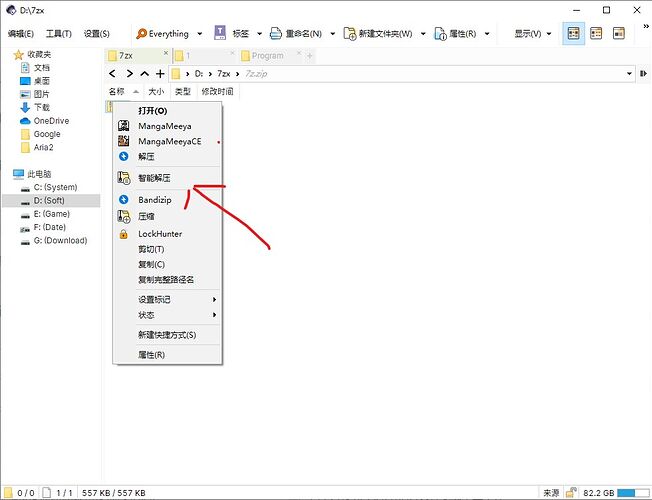Choose 解压 extract in context menu
The image size is (652, 500).
(167, 157)
